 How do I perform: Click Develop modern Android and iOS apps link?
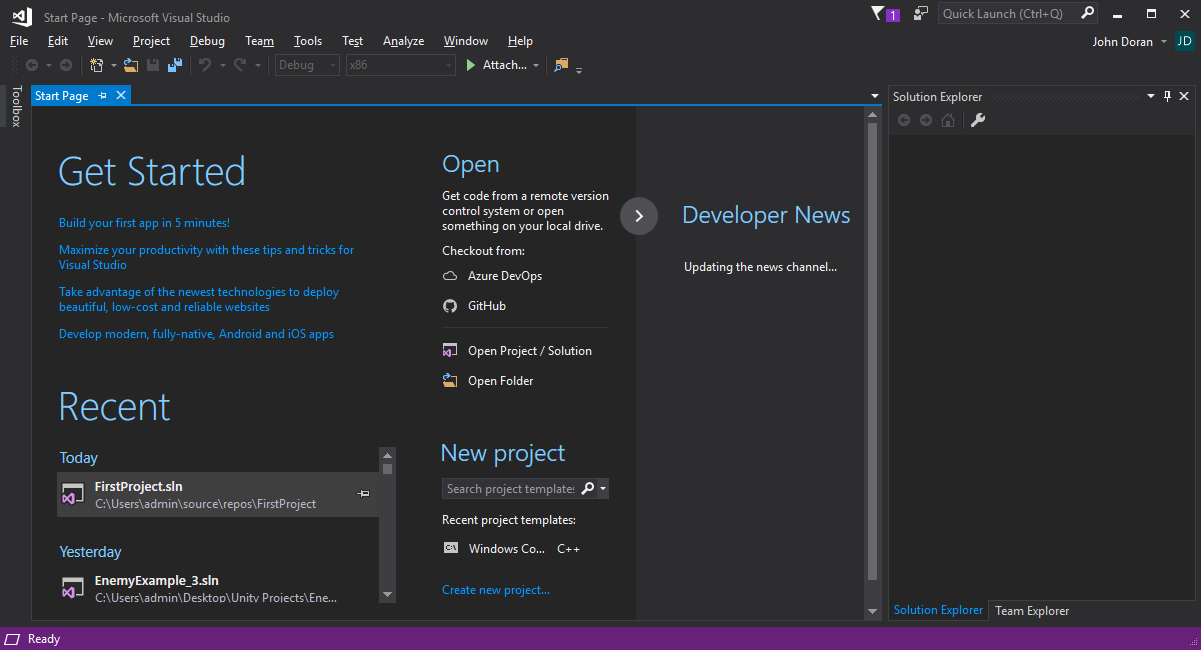(196, 334)
